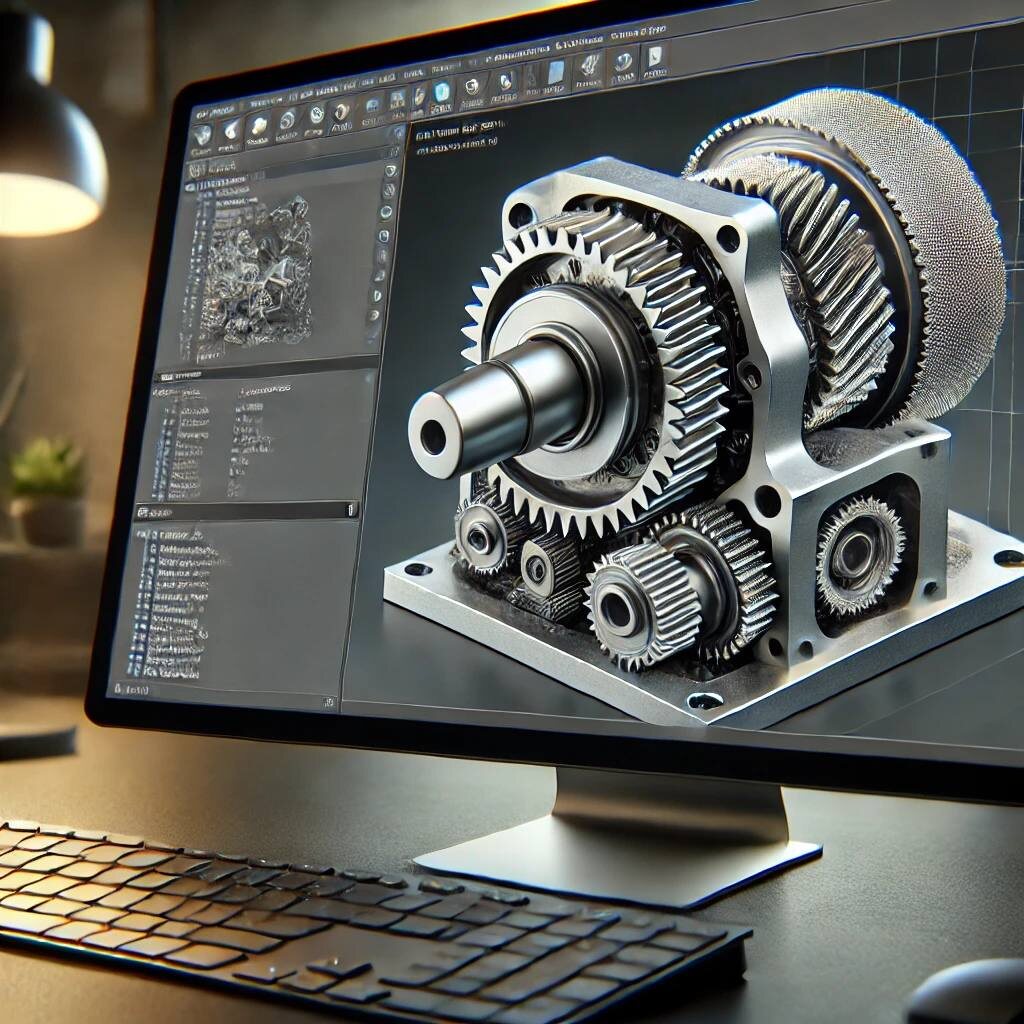Click the small button ending the lower panel header
1024x1024 pixels.
click(351, 509)
